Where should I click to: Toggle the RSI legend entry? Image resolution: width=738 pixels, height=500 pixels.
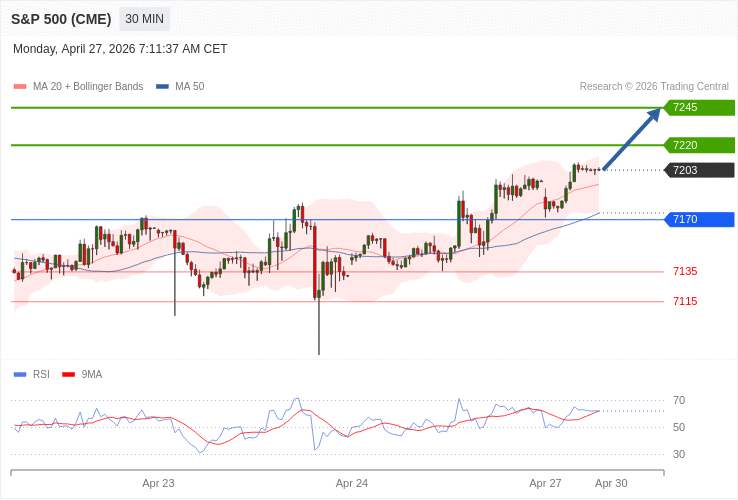point(41,375)
